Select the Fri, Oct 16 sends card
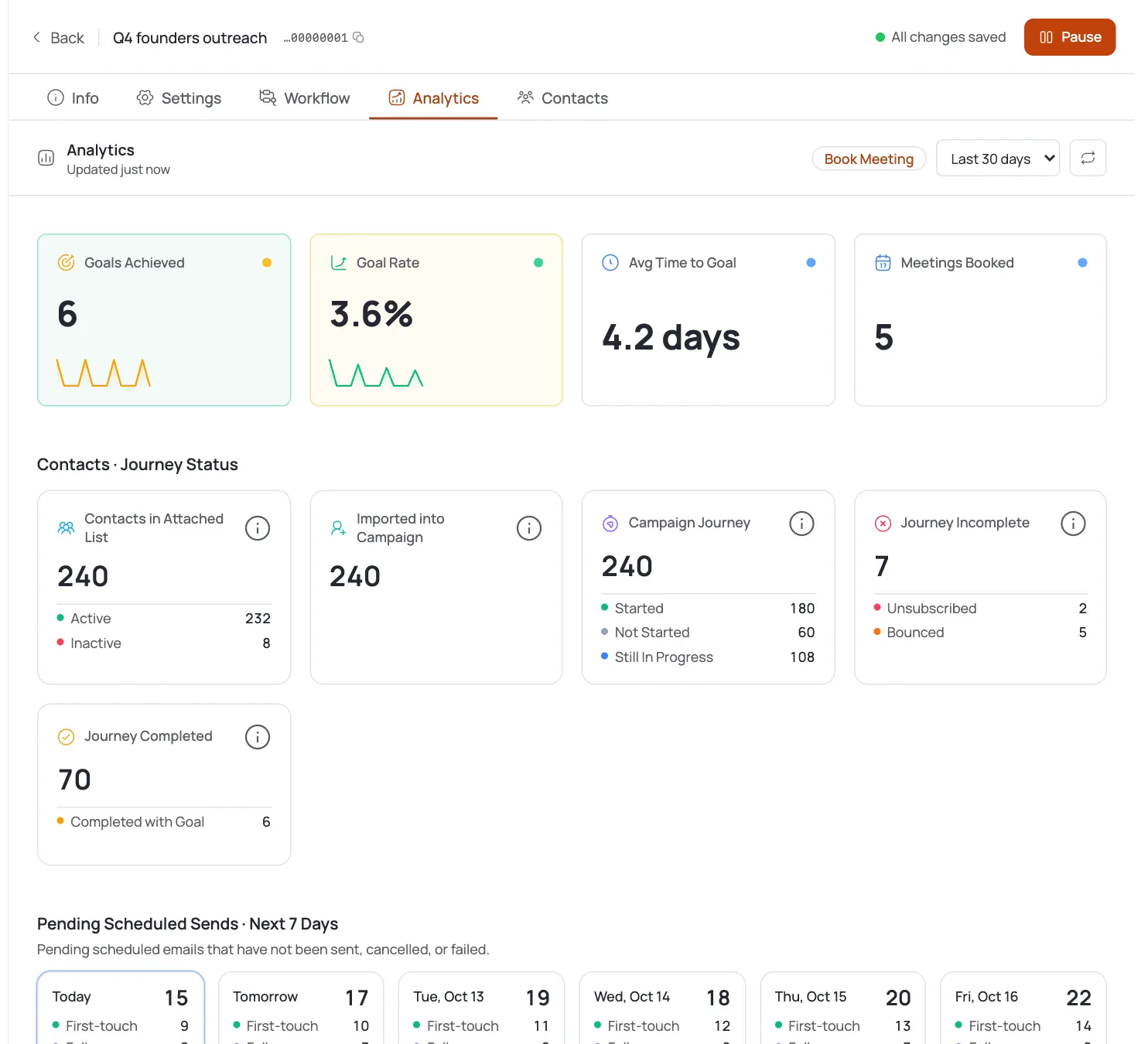 1023,1008
